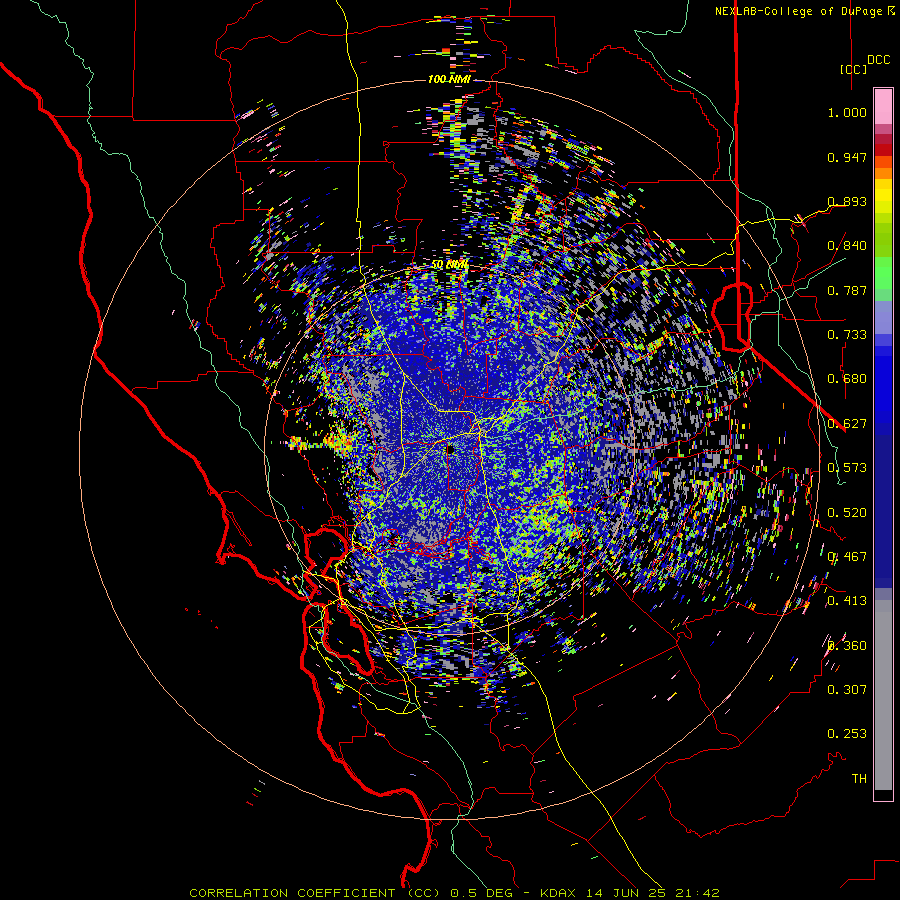Click the 100 NMI range ring label
This screenshot has width=900, height=900.
449,79
